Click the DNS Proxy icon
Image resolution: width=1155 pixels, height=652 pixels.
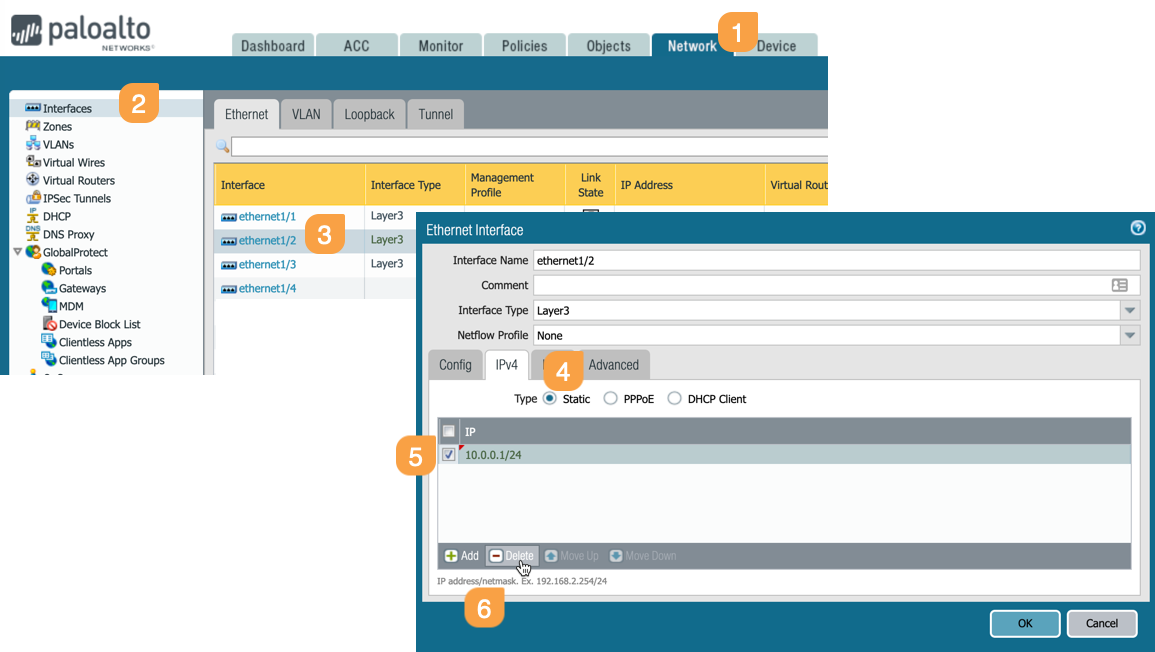[x=32, y=234]
